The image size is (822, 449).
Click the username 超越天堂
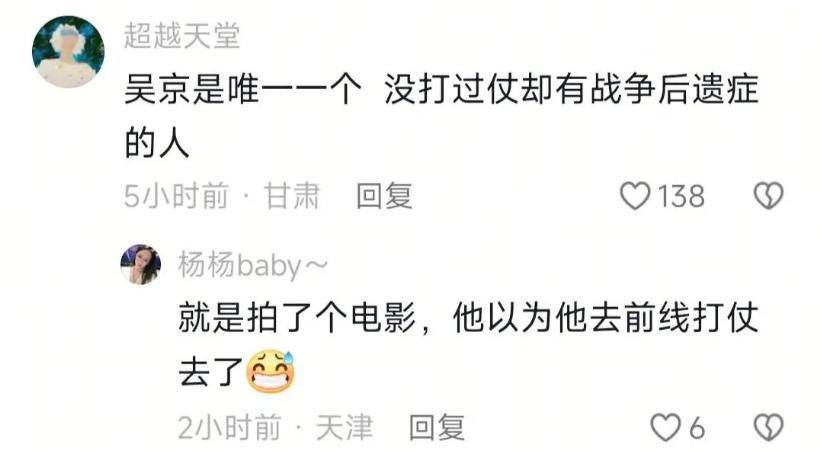coord(182,37)
